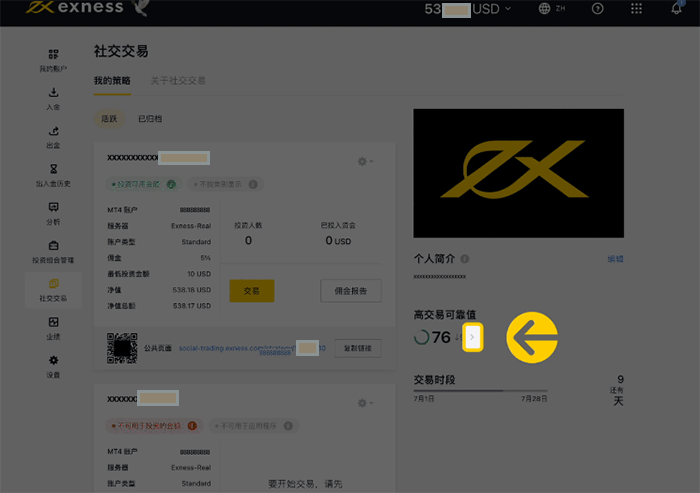Expand the USD account balance dropdown
This screenshot has height=493, width=700.
coord(508,9)
